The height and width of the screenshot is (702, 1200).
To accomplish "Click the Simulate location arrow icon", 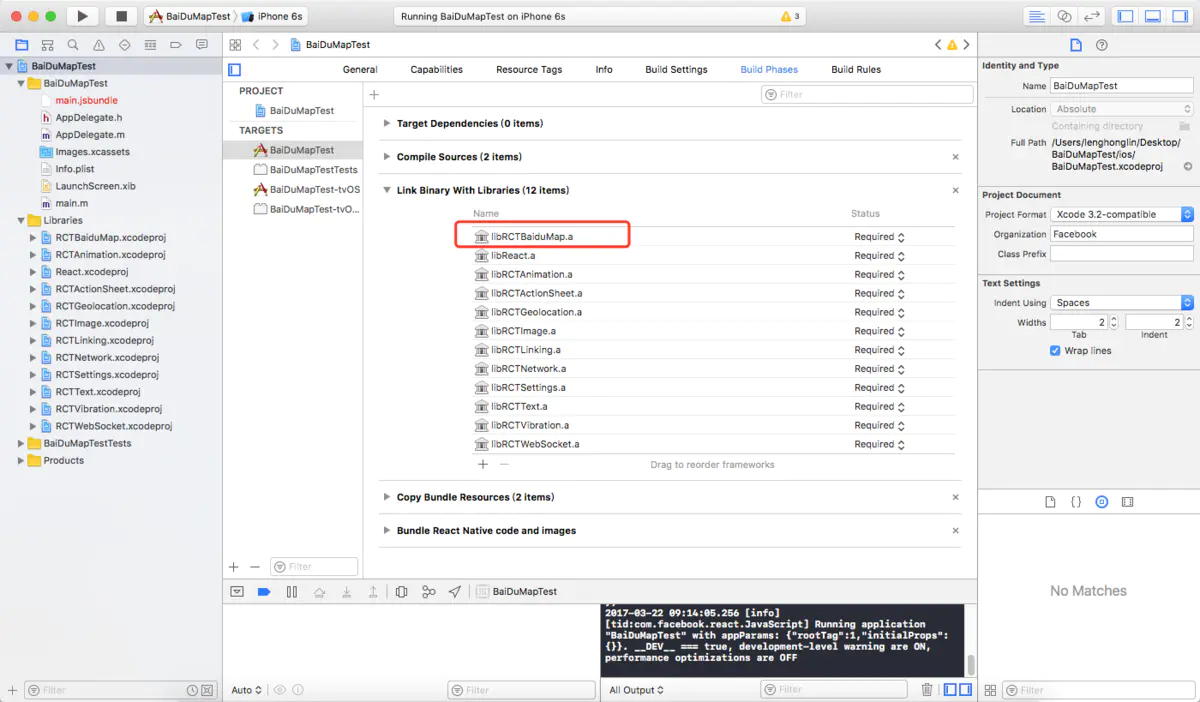I will pyautogui.click(x=455, y=592).
